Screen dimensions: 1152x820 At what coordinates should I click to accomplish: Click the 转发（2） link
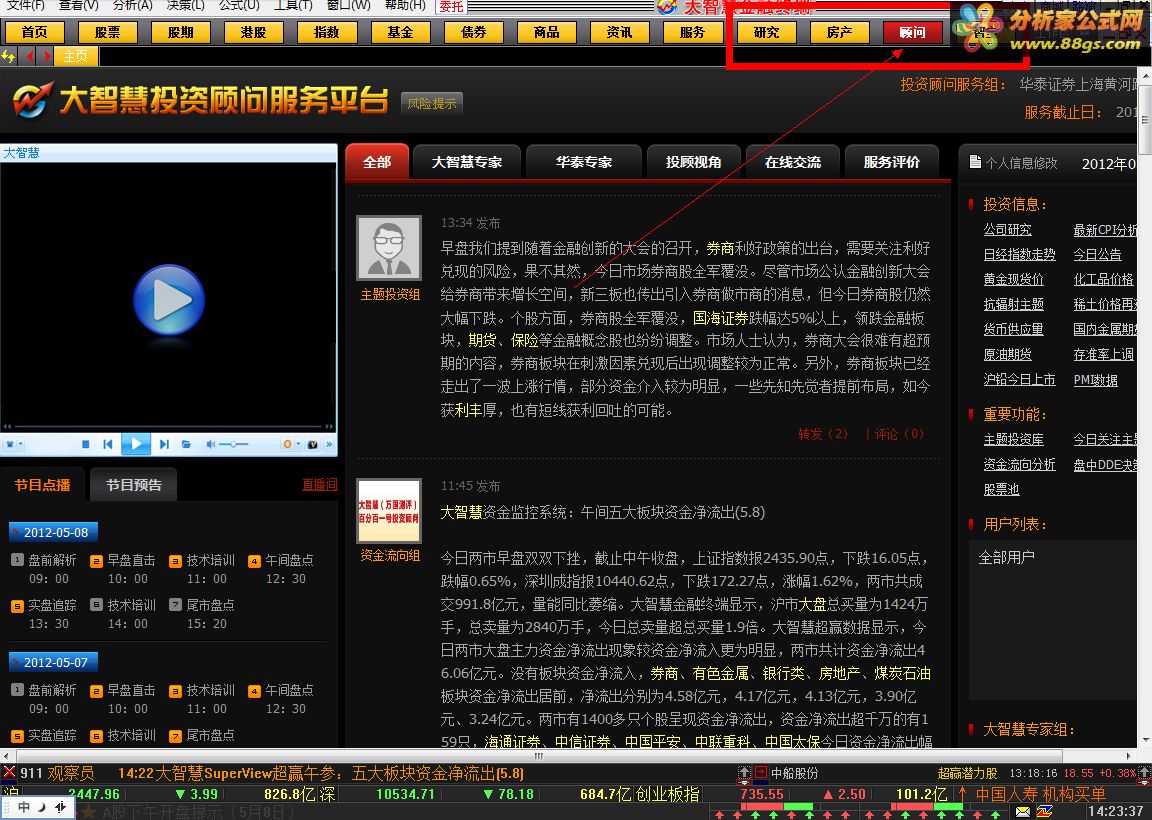coord(823,434)
